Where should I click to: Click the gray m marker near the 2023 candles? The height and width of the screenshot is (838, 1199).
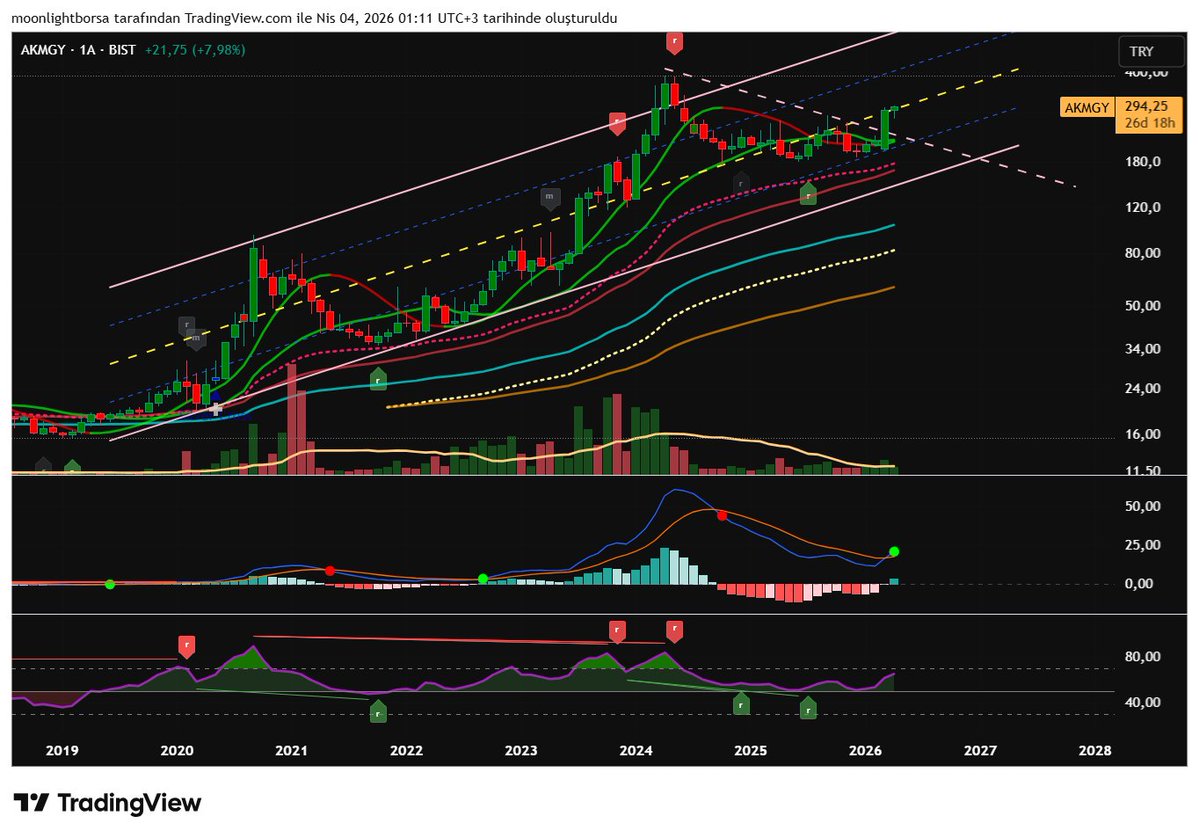coord(549,198)
